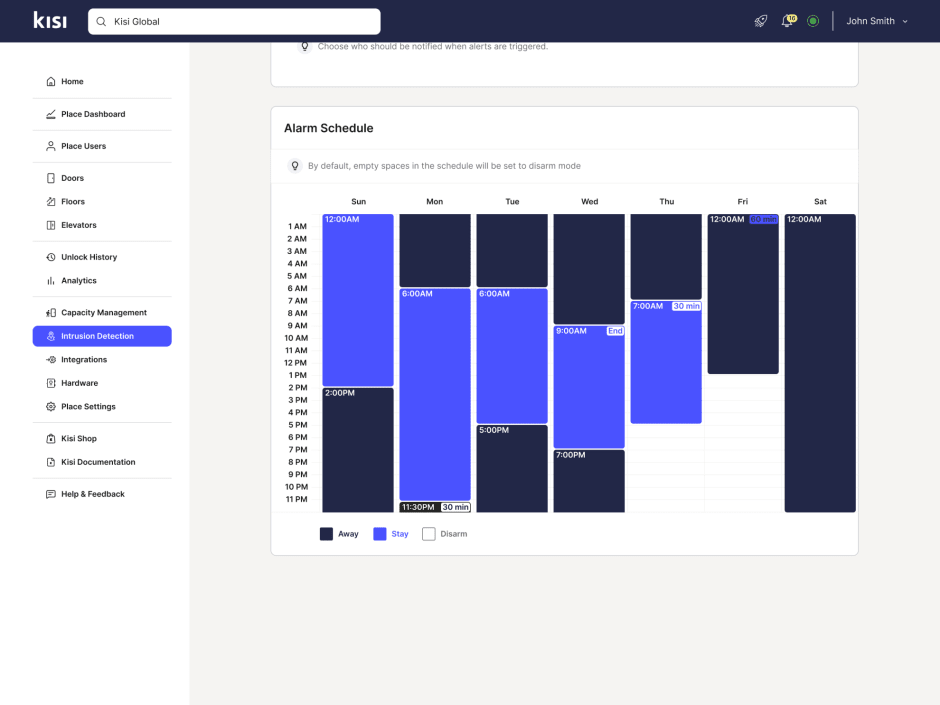This screenshot has width=940, height=705.
Task: Click the green status indicator icon
Action: coord(813,21)
